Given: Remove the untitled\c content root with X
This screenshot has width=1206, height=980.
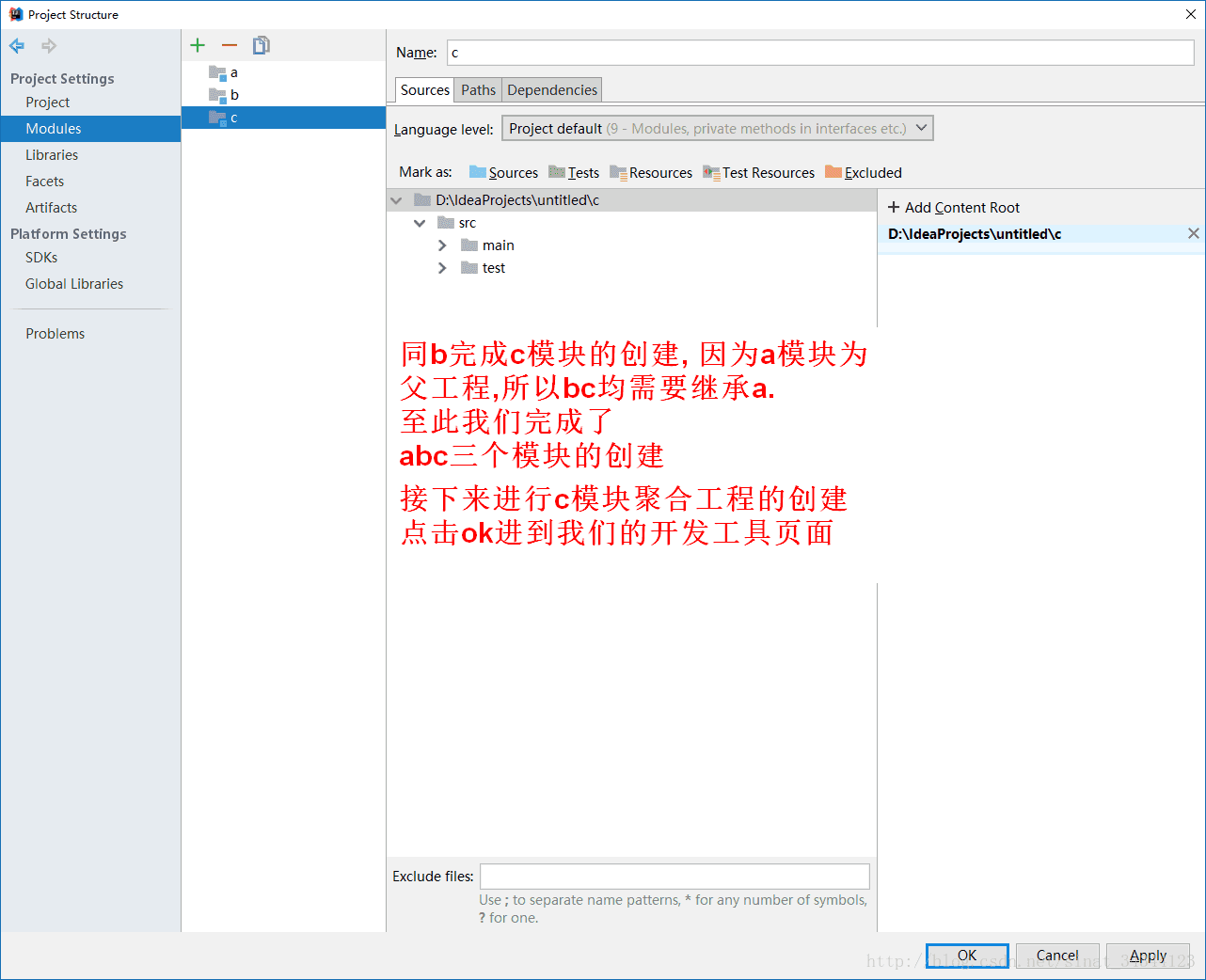Looking at the screenshot, I should tap(1194, 233).
